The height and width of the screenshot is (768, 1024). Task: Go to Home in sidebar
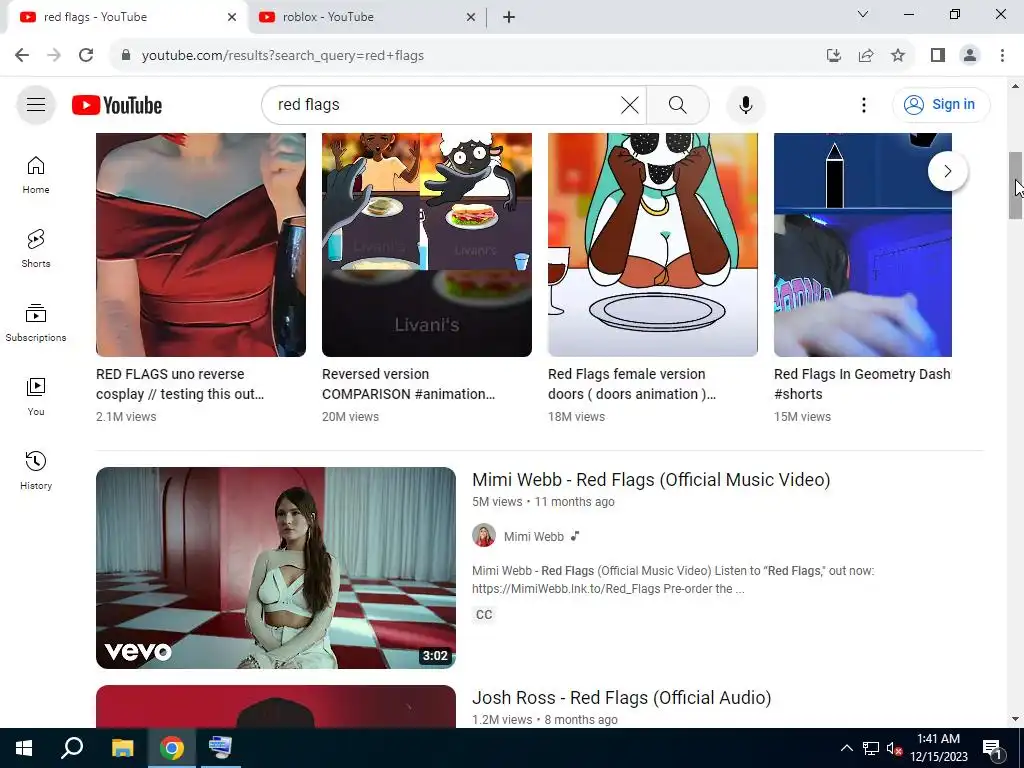click(36, 175)
